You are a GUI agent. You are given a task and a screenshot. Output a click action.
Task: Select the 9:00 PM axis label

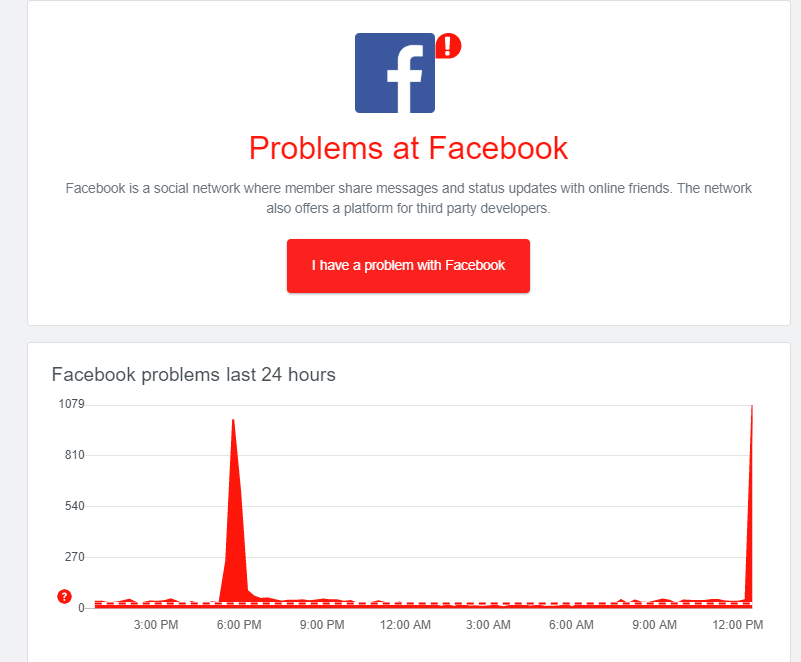click(x=322, y=625)
